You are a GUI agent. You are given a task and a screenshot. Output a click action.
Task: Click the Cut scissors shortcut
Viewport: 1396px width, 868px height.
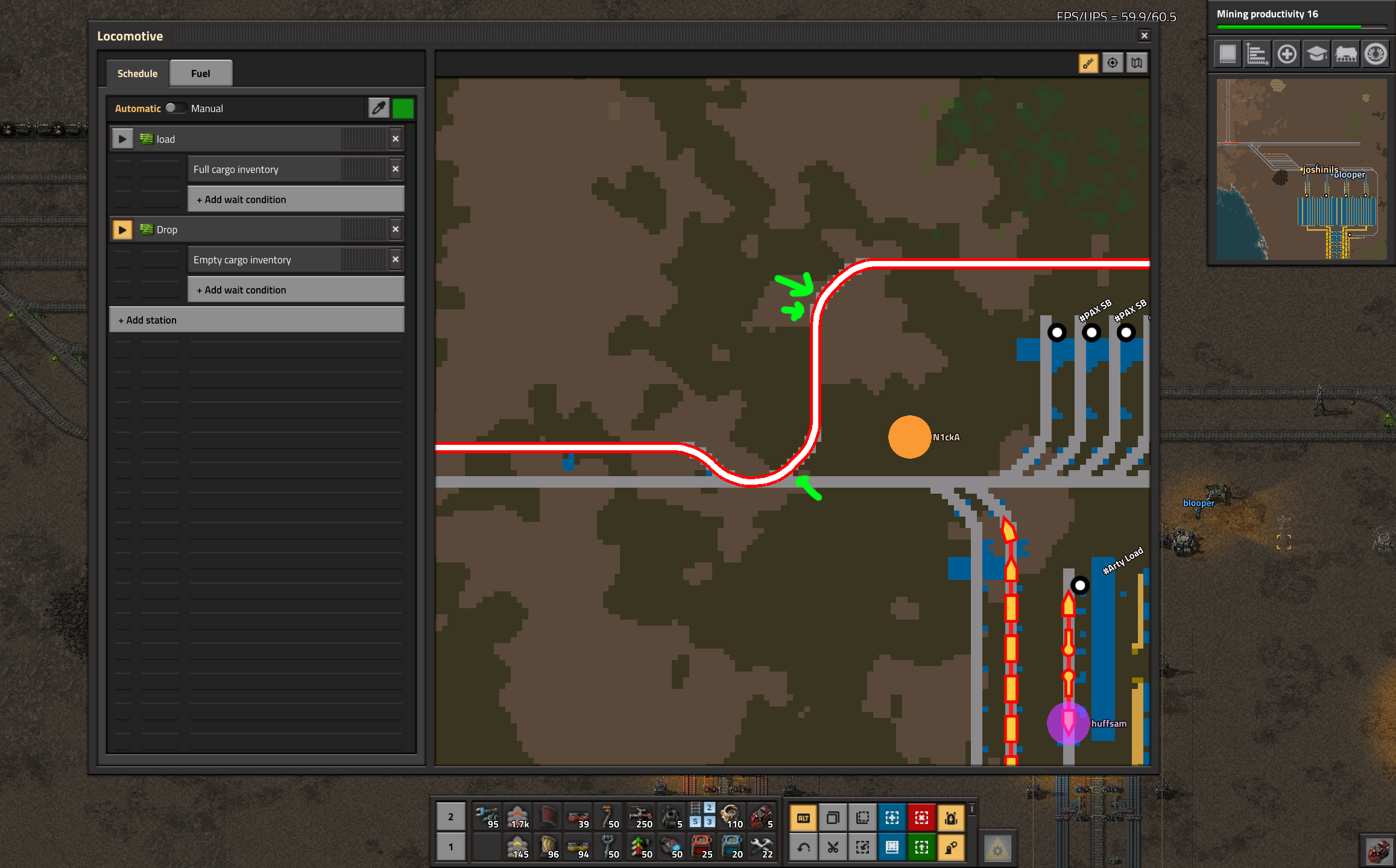(x=833, y=848)
